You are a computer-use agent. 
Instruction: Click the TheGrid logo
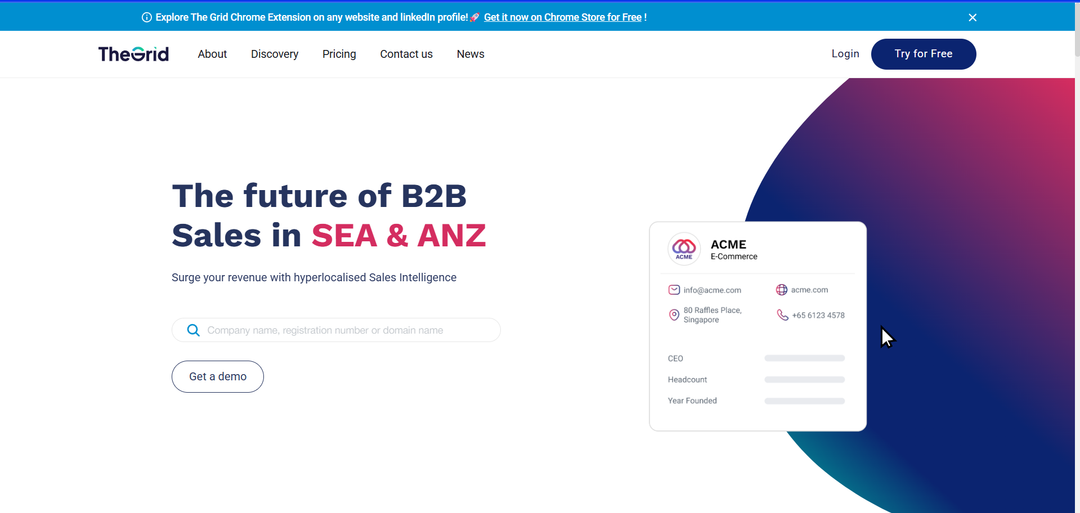coord(133,54)
